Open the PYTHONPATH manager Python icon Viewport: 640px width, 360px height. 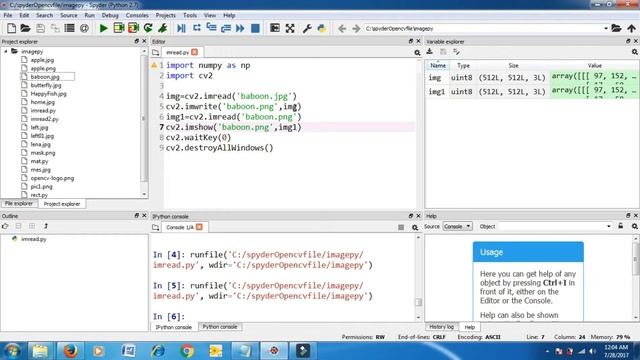click(322, 28)
